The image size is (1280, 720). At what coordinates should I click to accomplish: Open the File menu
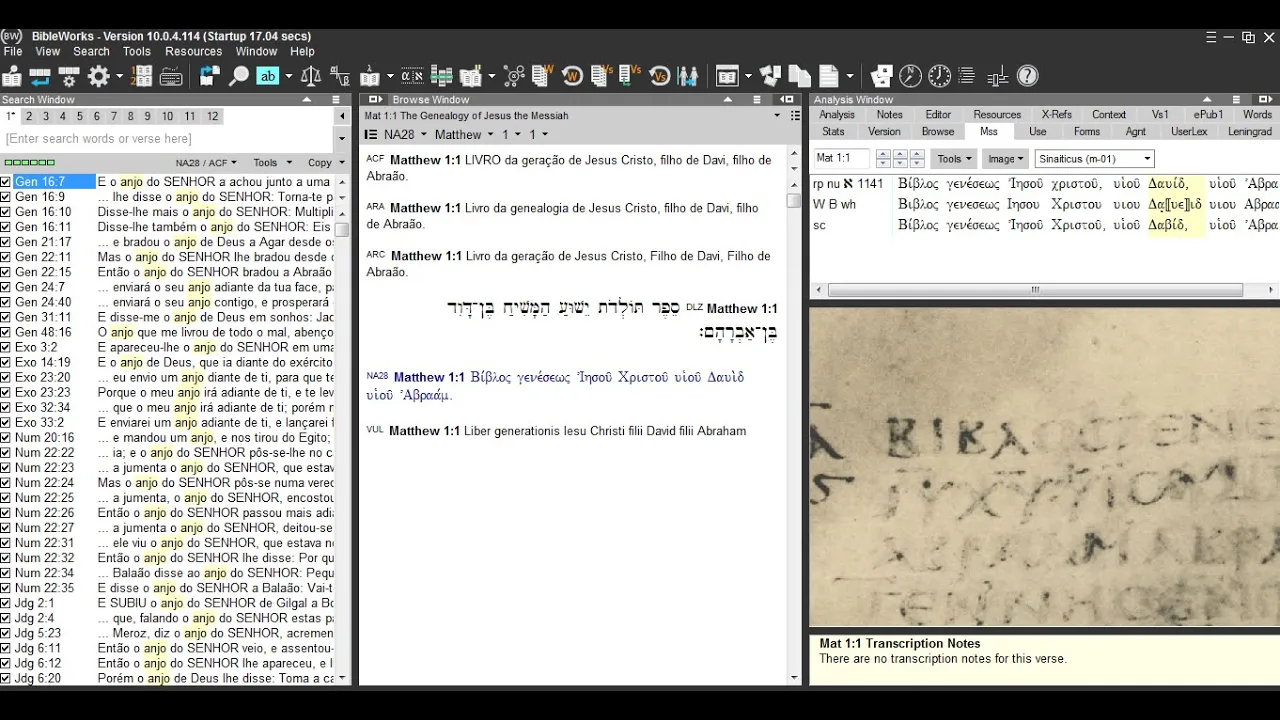point(13,51)
